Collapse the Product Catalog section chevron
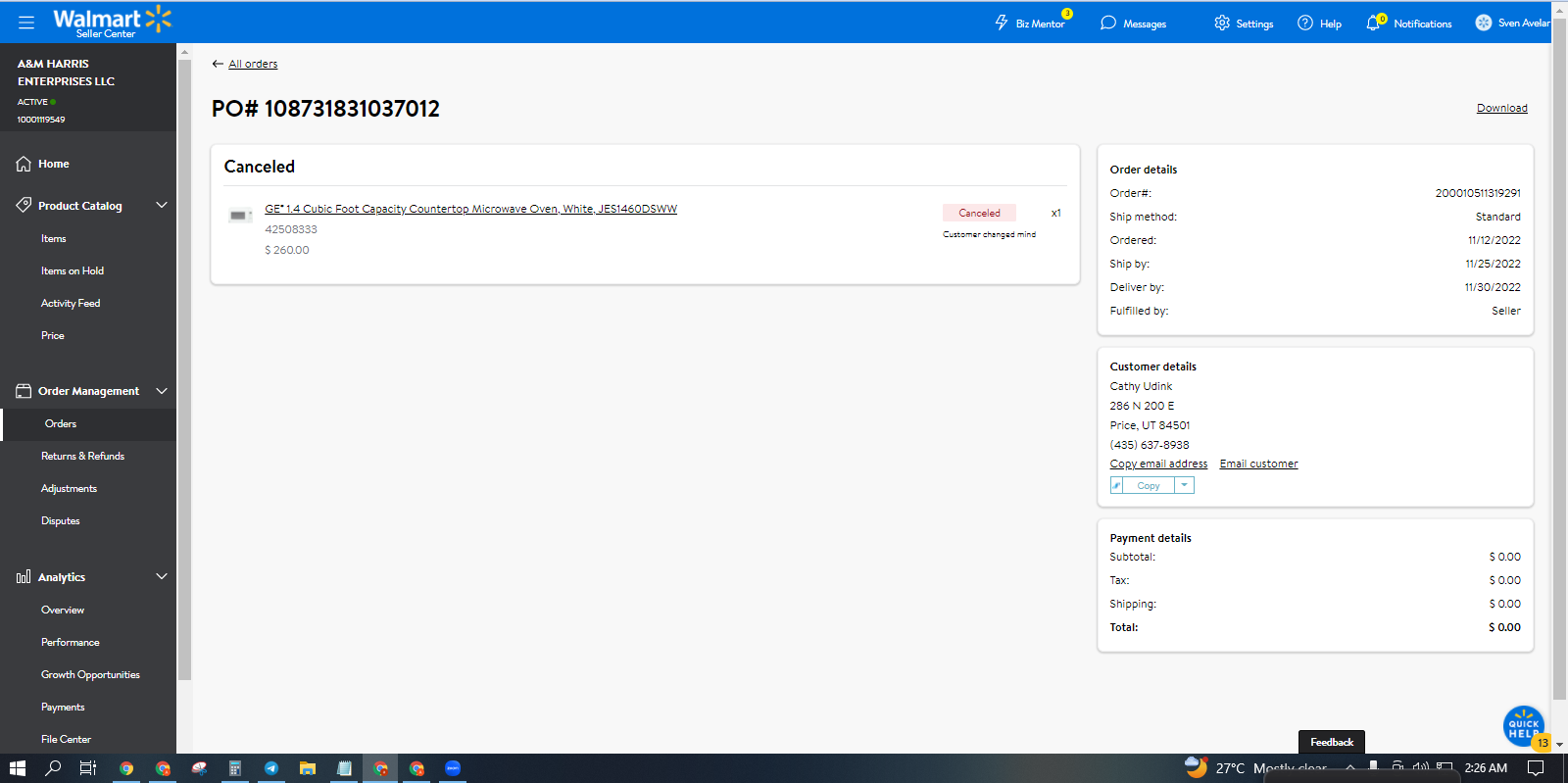Viewport: 1568px width, 783px height. pos(162,205)
